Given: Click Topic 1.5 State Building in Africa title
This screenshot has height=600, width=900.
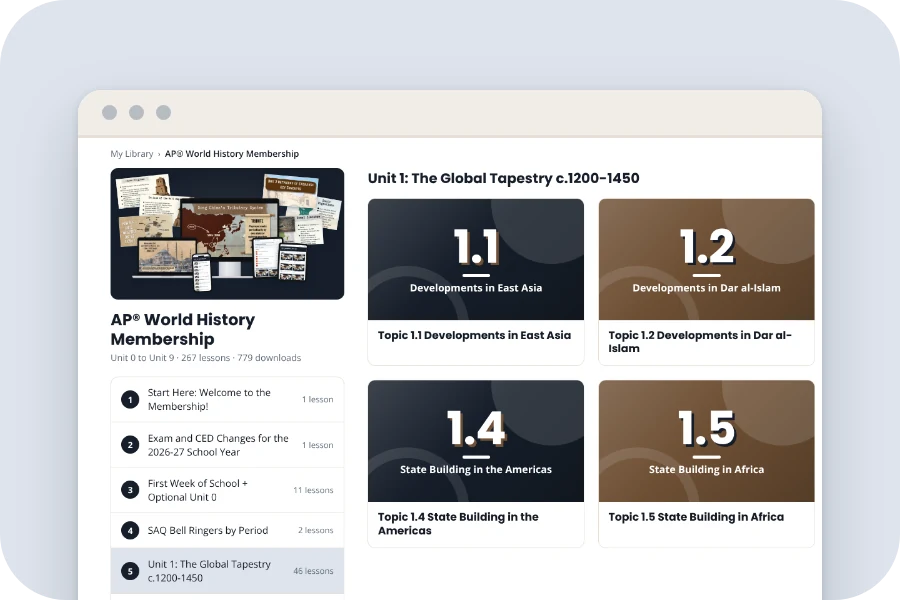Looking at the screenshot, I should point(696,517).
